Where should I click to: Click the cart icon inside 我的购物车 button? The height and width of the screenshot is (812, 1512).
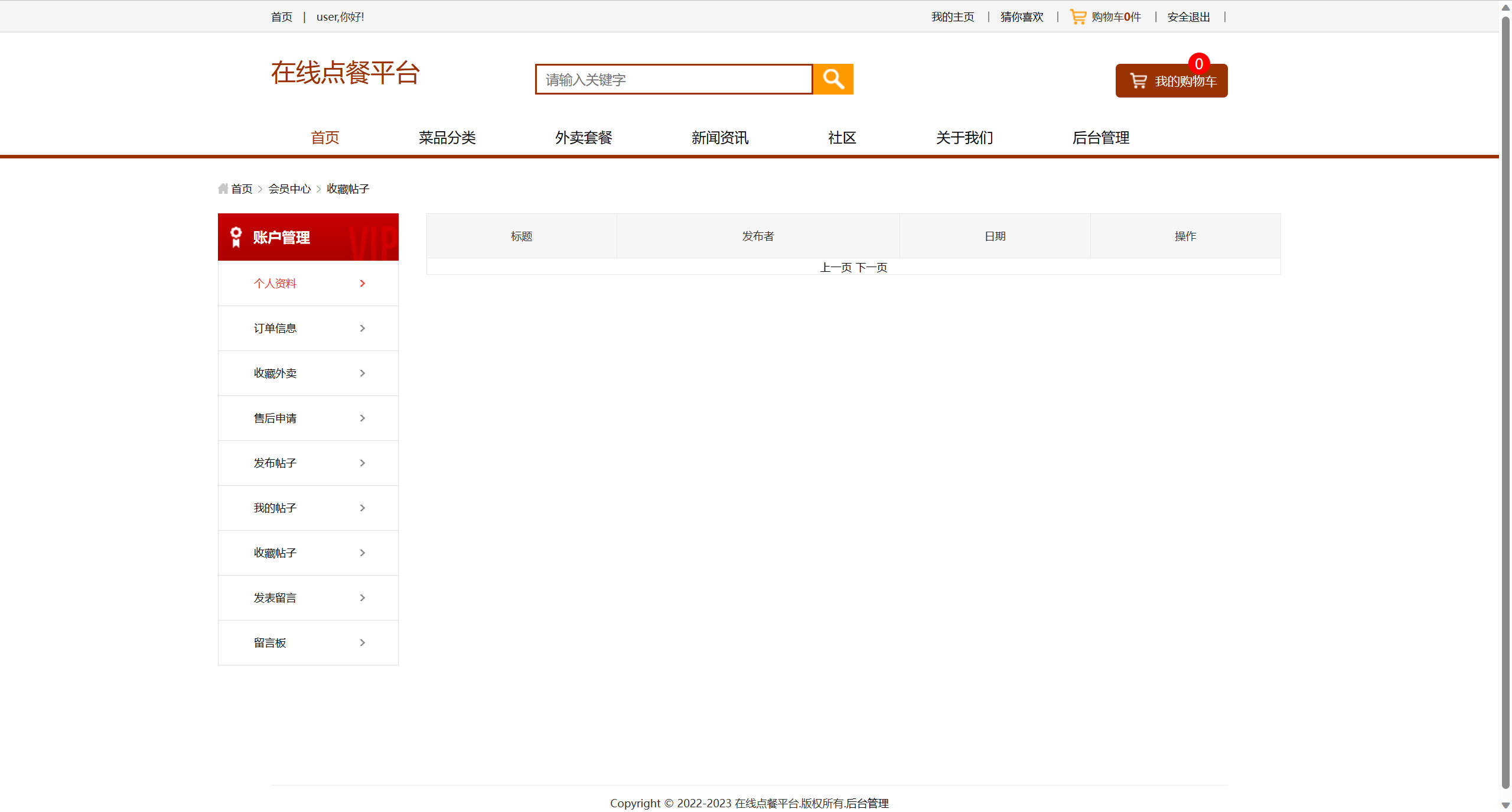click(x=1138, y=81)
